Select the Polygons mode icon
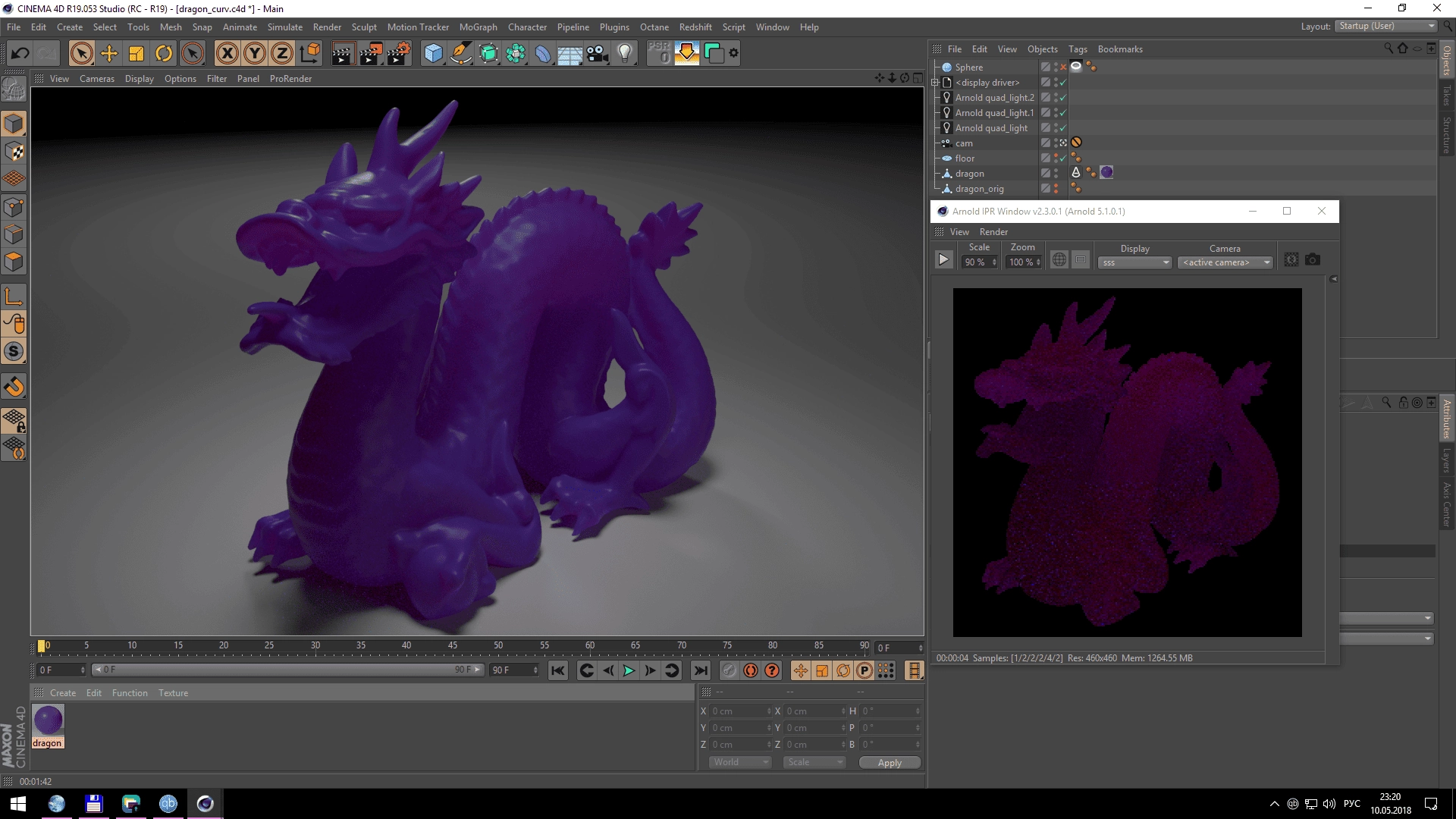 coord(14,261)
